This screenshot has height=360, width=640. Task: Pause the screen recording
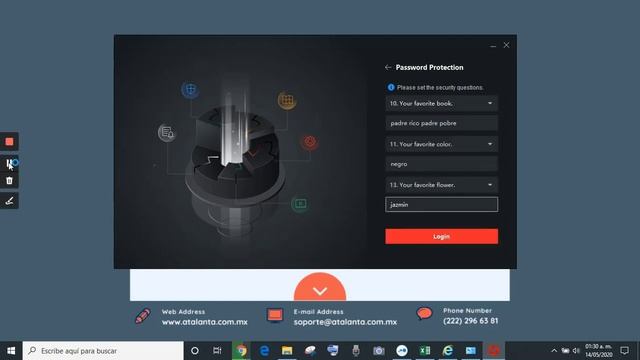coord(9,163)
